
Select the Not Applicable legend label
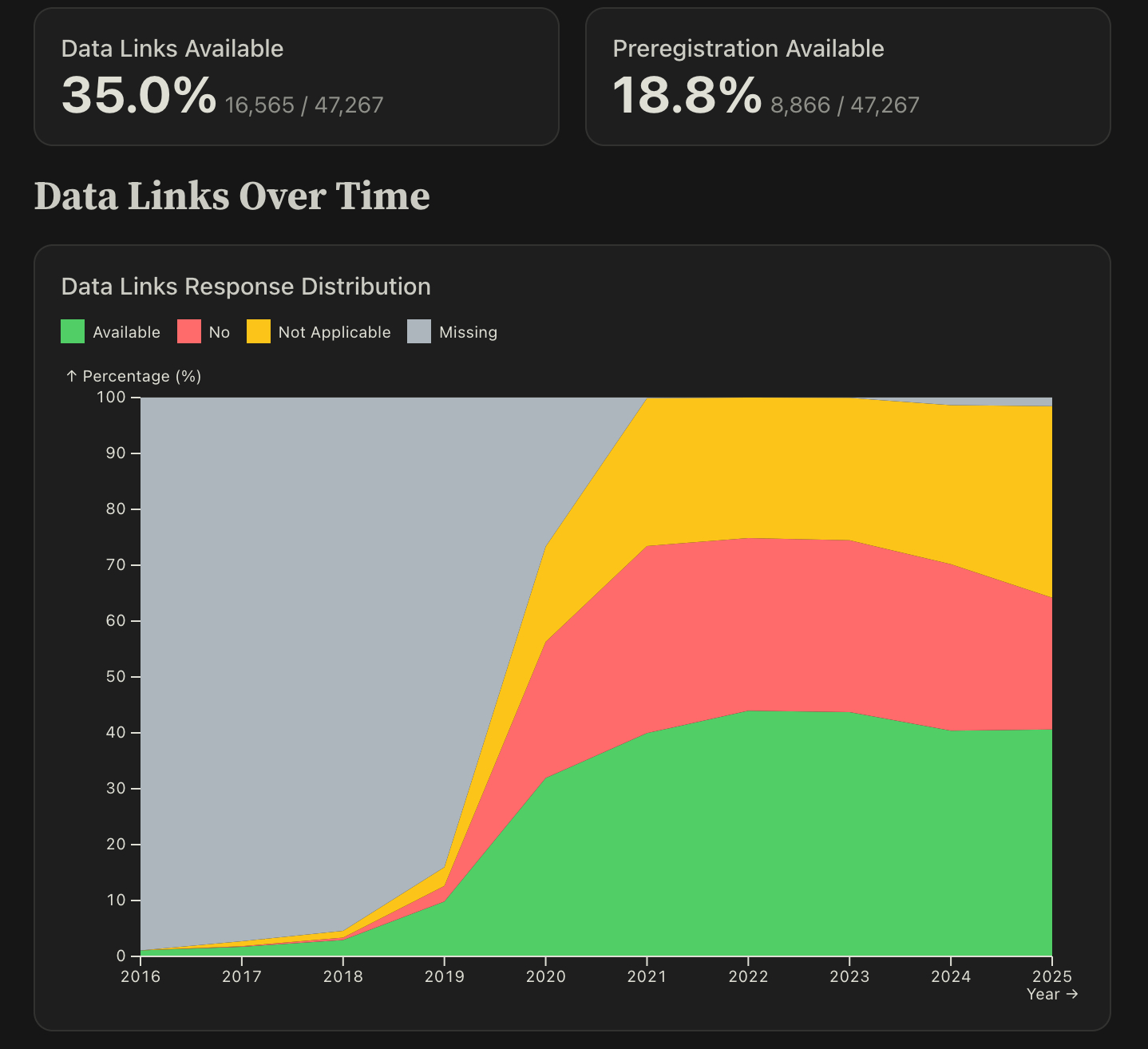[x=335, y=332]
